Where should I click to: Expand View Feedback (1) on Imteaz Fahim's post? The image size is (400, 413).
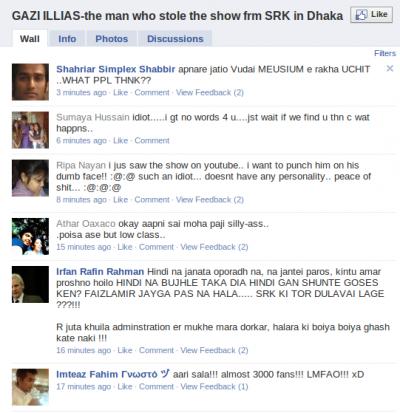click(214, 387)
